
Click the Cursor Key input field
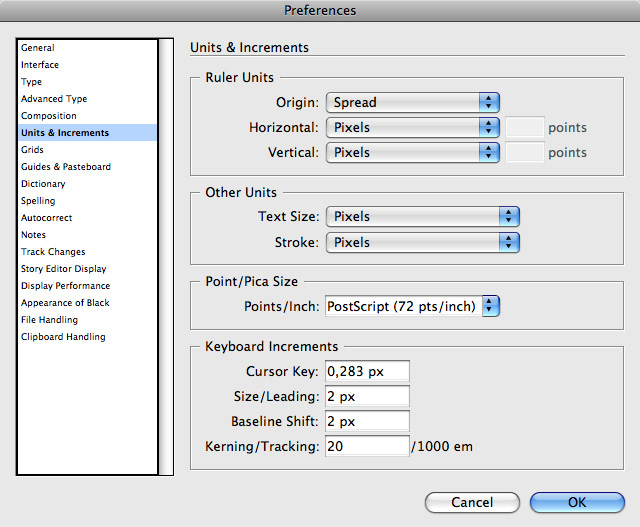tap(367, 371)
